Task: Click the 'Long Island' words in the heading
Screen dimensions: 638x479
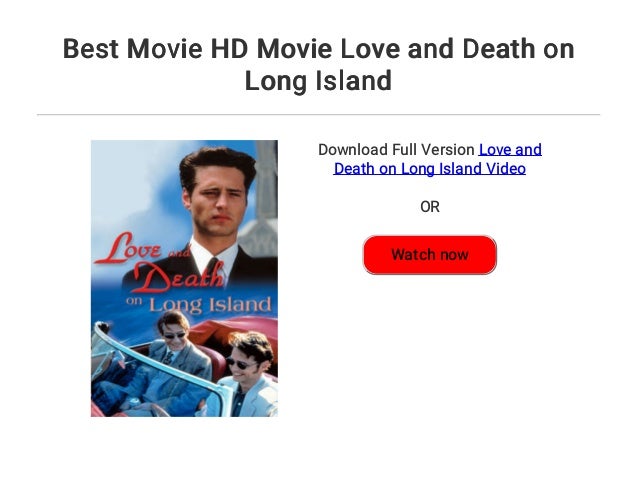Action: click(x=318, y=80)
